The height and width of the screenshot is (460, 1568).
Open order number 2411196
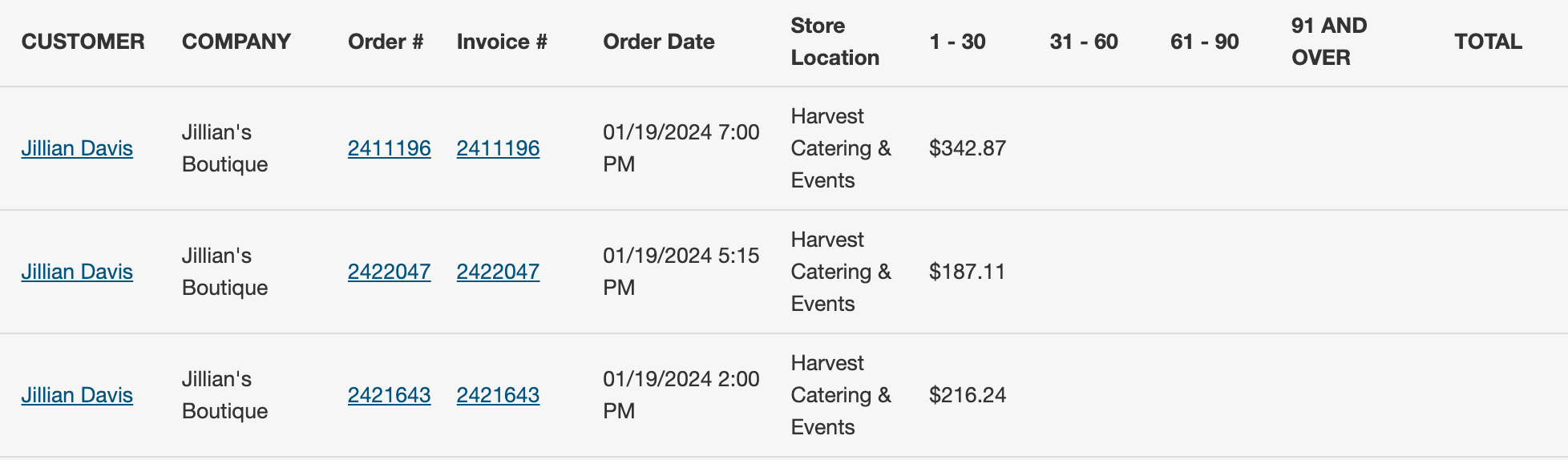coord(389,148)
